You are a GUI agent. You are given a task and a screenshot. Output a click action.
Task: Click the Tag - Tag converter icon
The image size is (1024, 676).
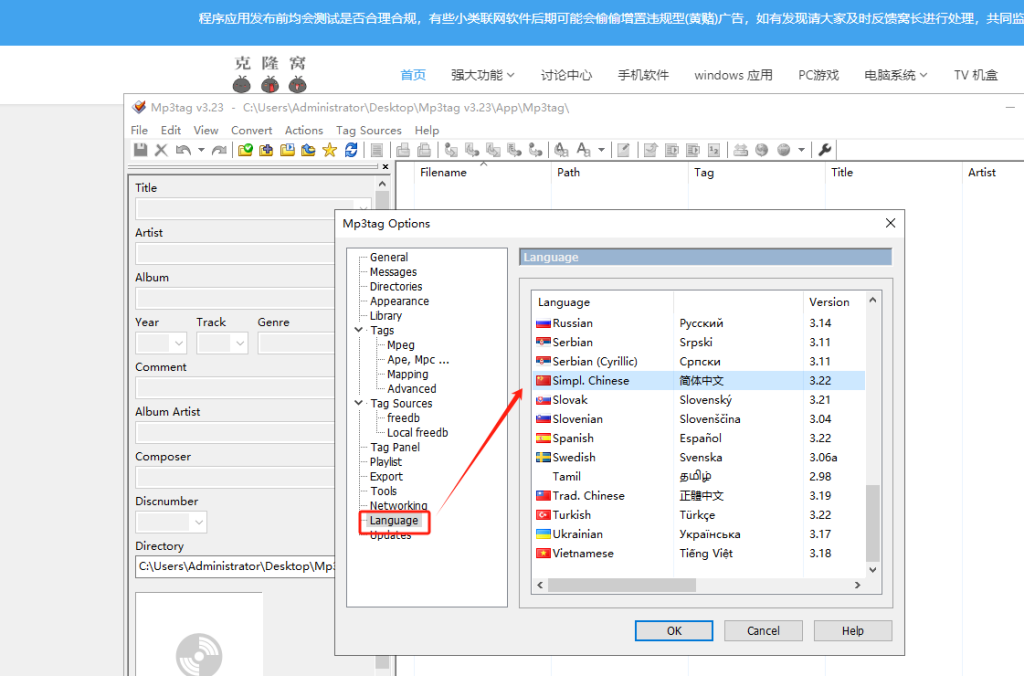[536, 150]
